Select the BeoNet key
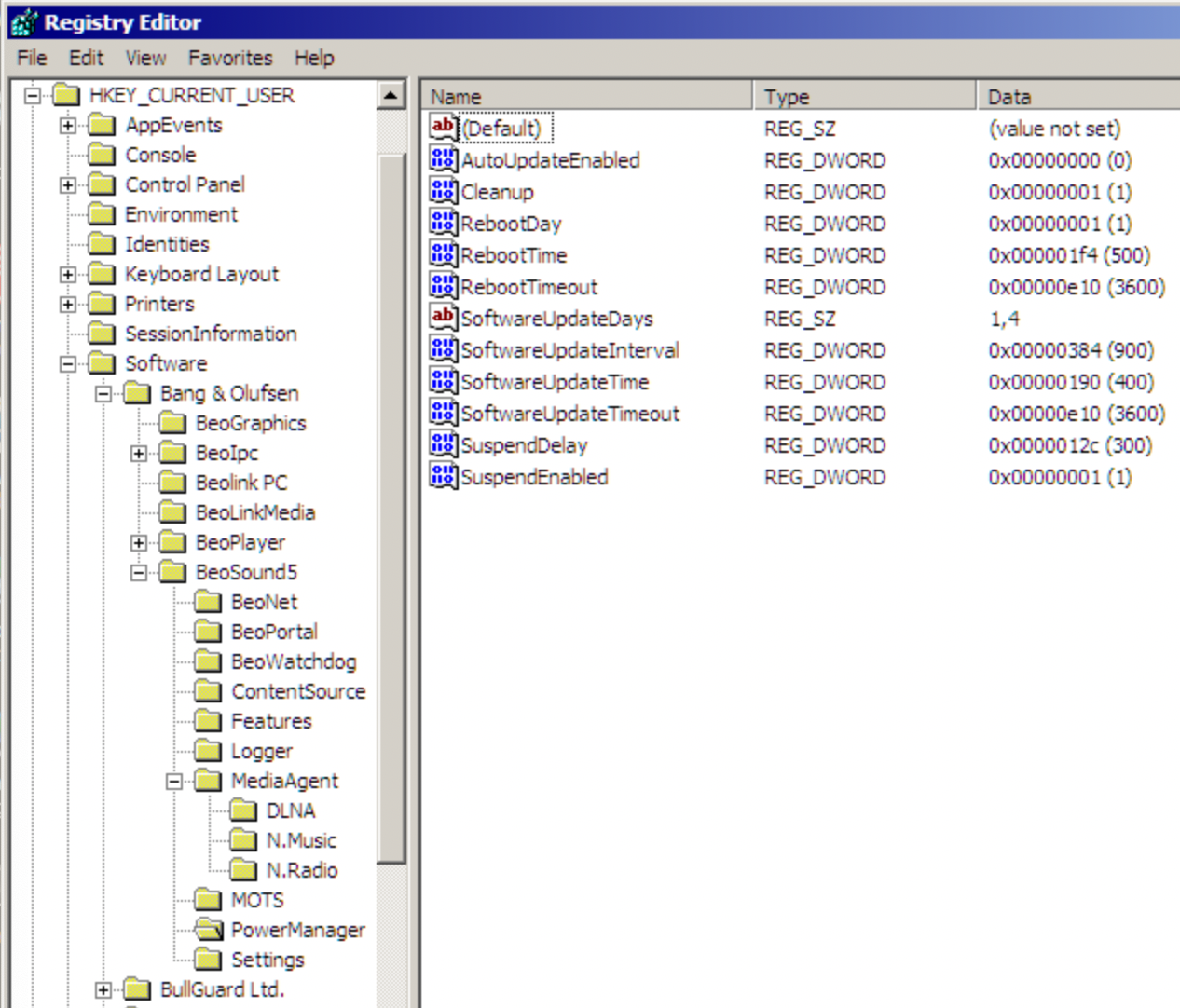Viewport: 1180px width, 1008px height. coord(264,602)
